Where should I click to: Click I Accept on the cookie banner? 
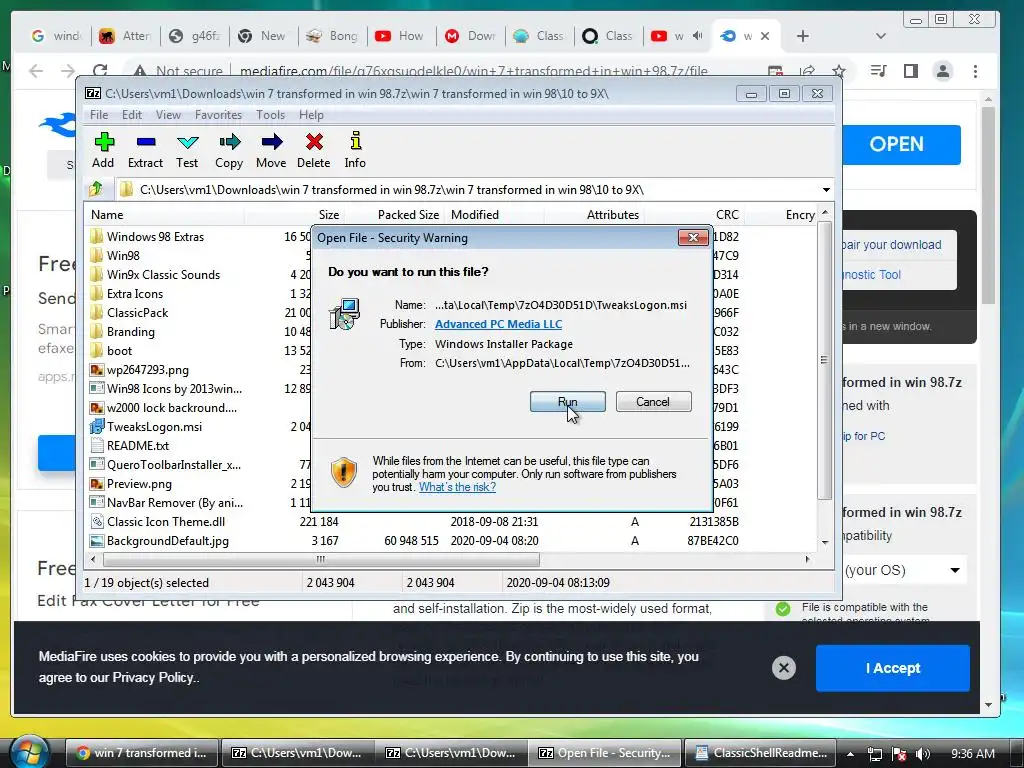[x=893, y=668]
